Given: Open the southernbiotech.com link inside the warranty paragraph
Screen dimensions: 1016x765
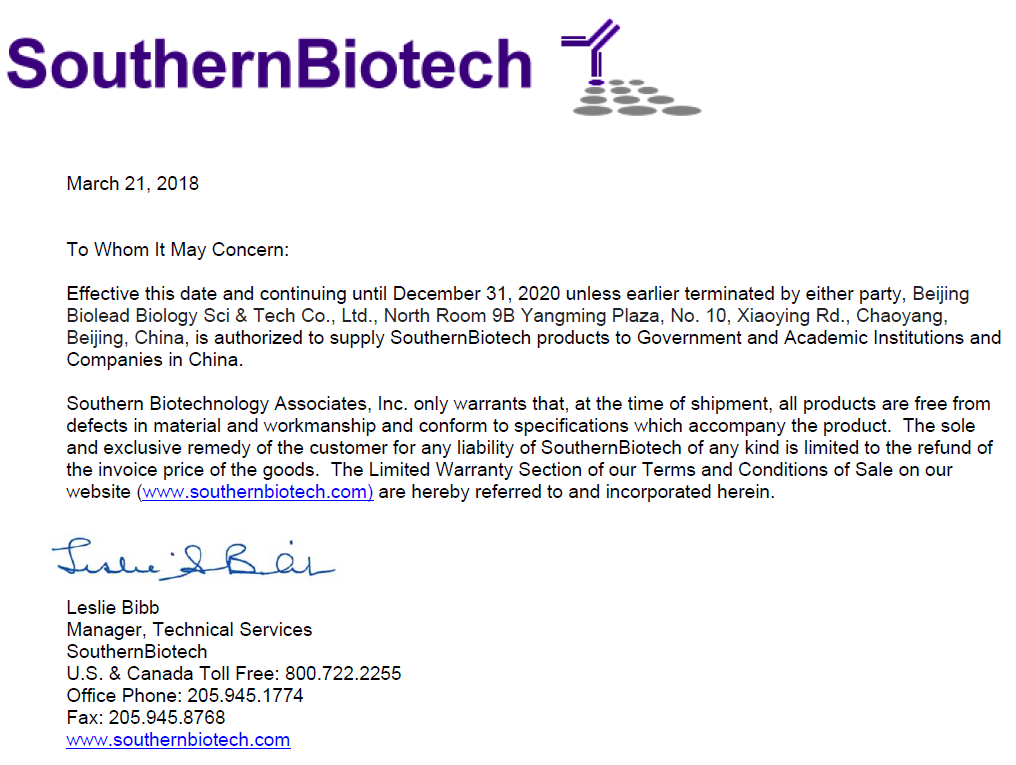Looking at the screenshot, I should (257, 492).
